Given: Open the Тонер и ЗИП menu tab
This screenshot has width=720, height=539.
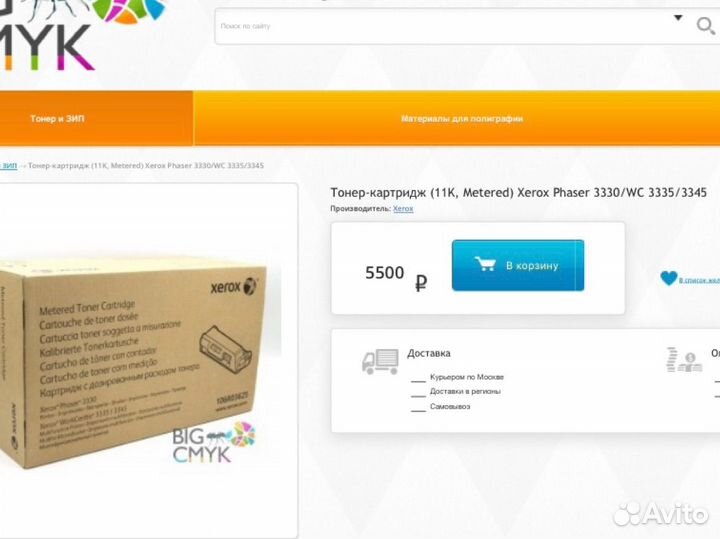Looking at the screenshot, I should coord(57,118).
